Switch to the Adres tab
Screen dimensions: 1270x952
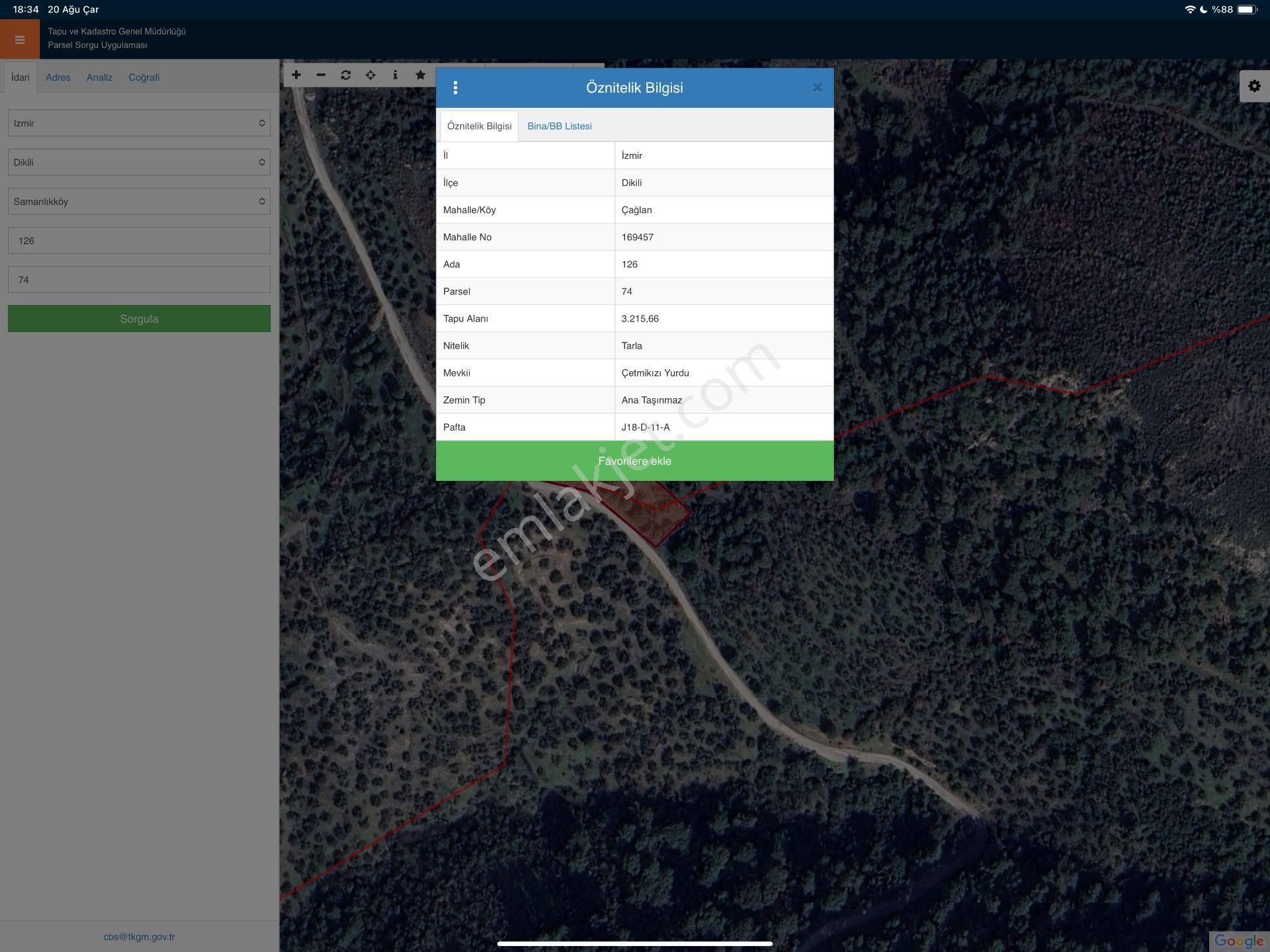click(58, 77)
